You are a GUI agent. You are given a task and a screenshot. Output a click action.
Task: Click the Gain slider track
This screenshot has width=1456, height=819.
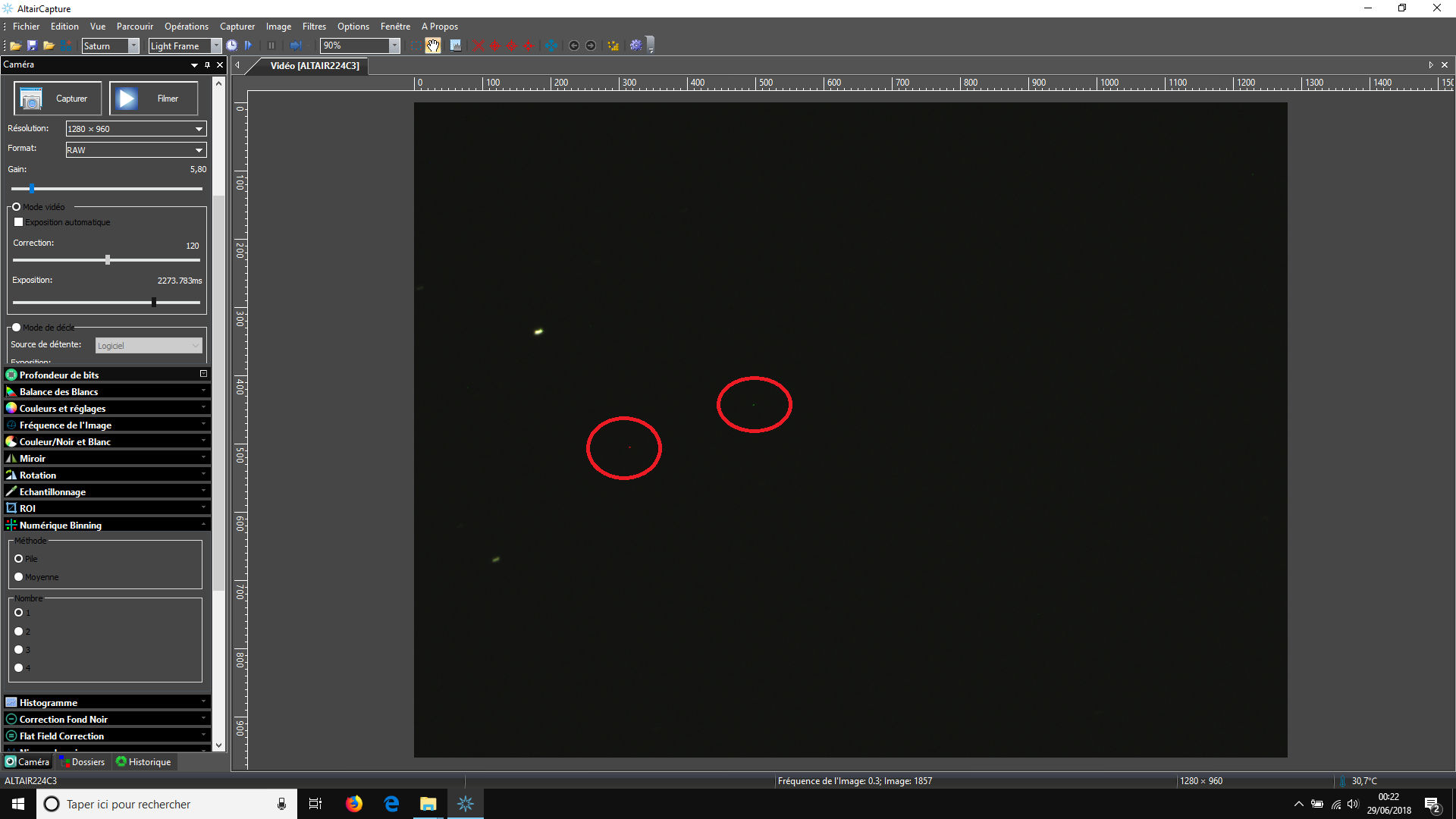point(114,189)
